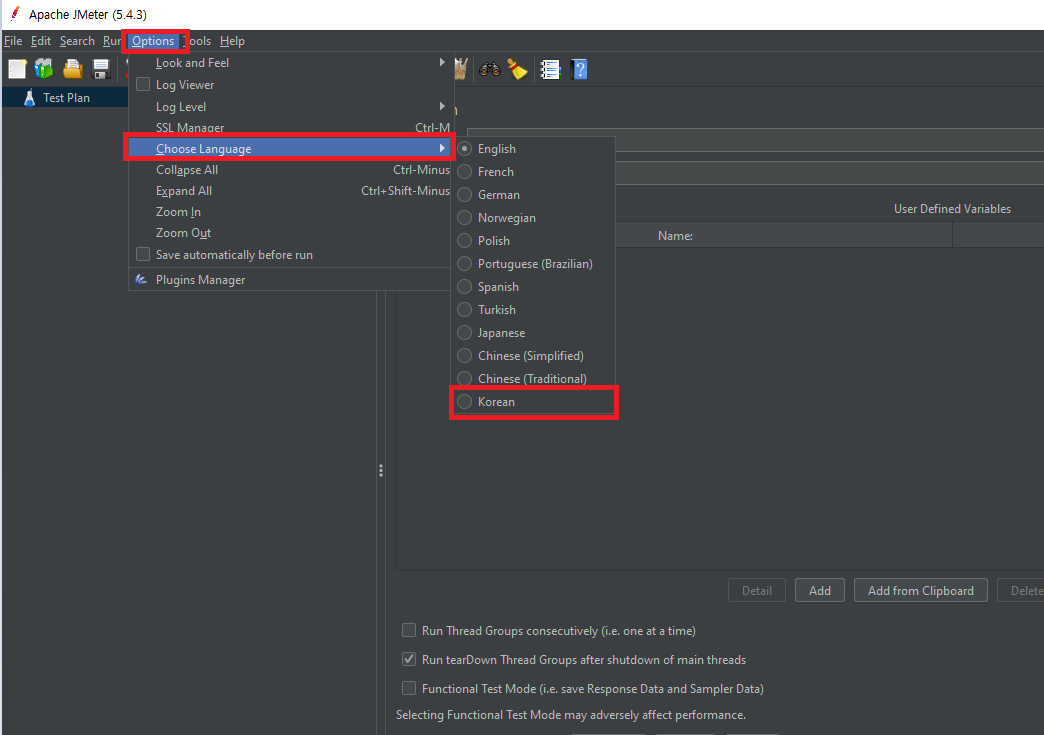1044x735 pixels.
Task: Click the Search binoculars icon
Action: point(489,69)
